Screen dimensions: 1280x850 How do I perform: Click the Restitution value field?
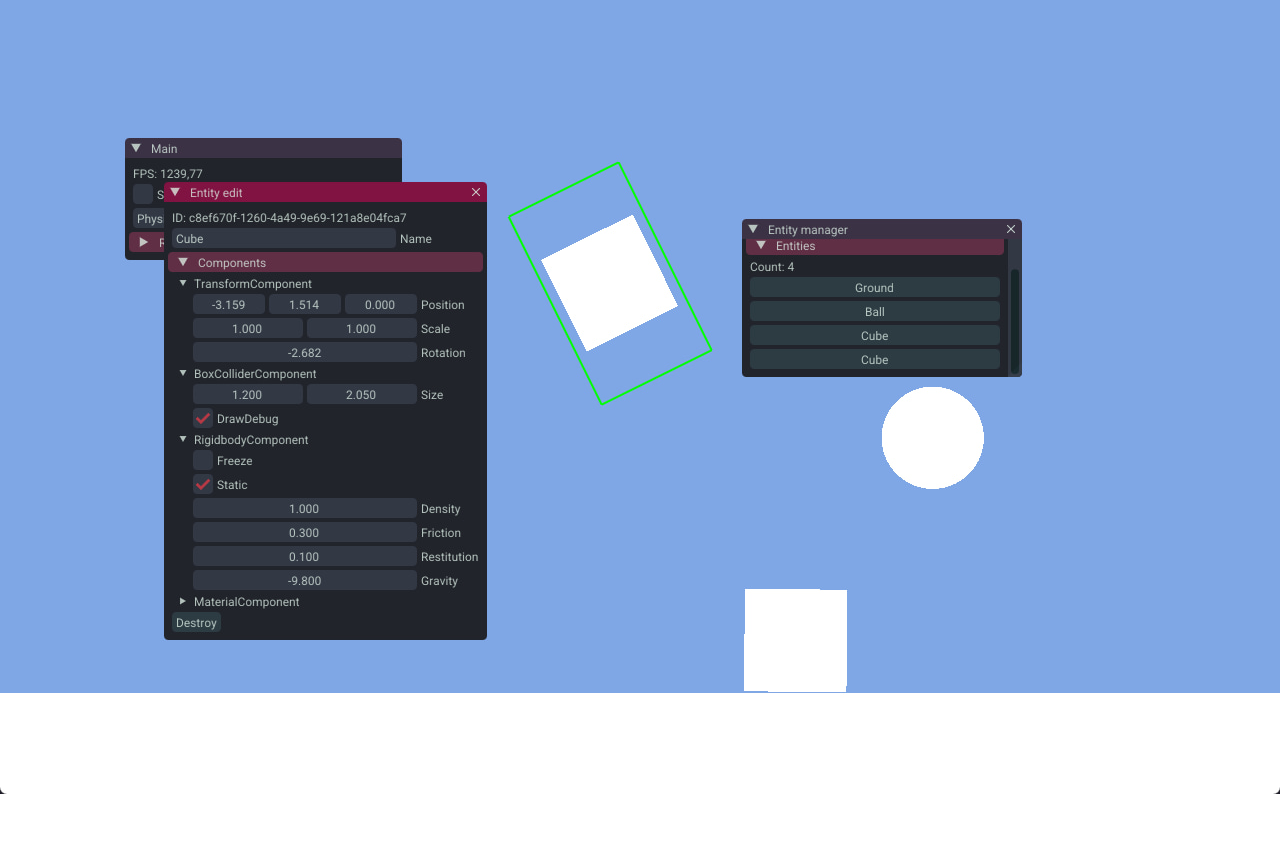click(x=305, y=556)
